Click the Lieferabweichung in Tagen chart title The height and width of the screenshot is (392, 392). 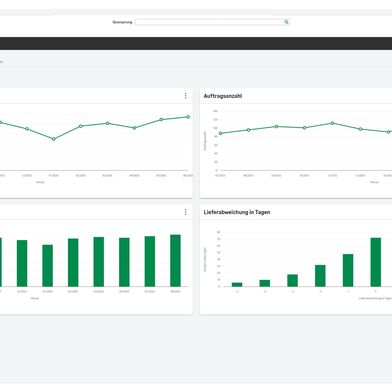click(237, 212)
